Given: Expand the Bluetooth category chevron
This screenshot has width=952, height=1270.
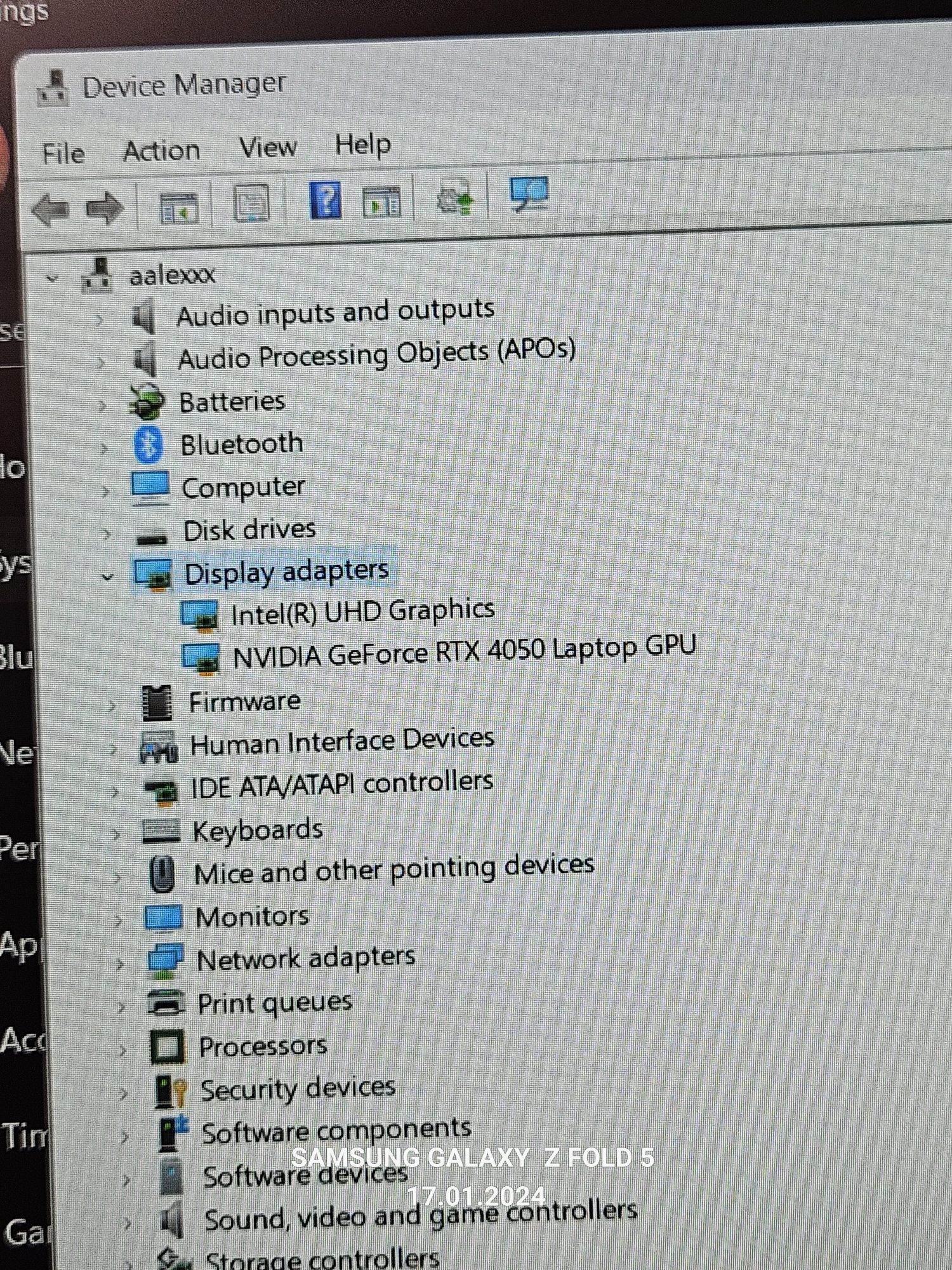Looking at the screenshot, I should coord(104,448).
